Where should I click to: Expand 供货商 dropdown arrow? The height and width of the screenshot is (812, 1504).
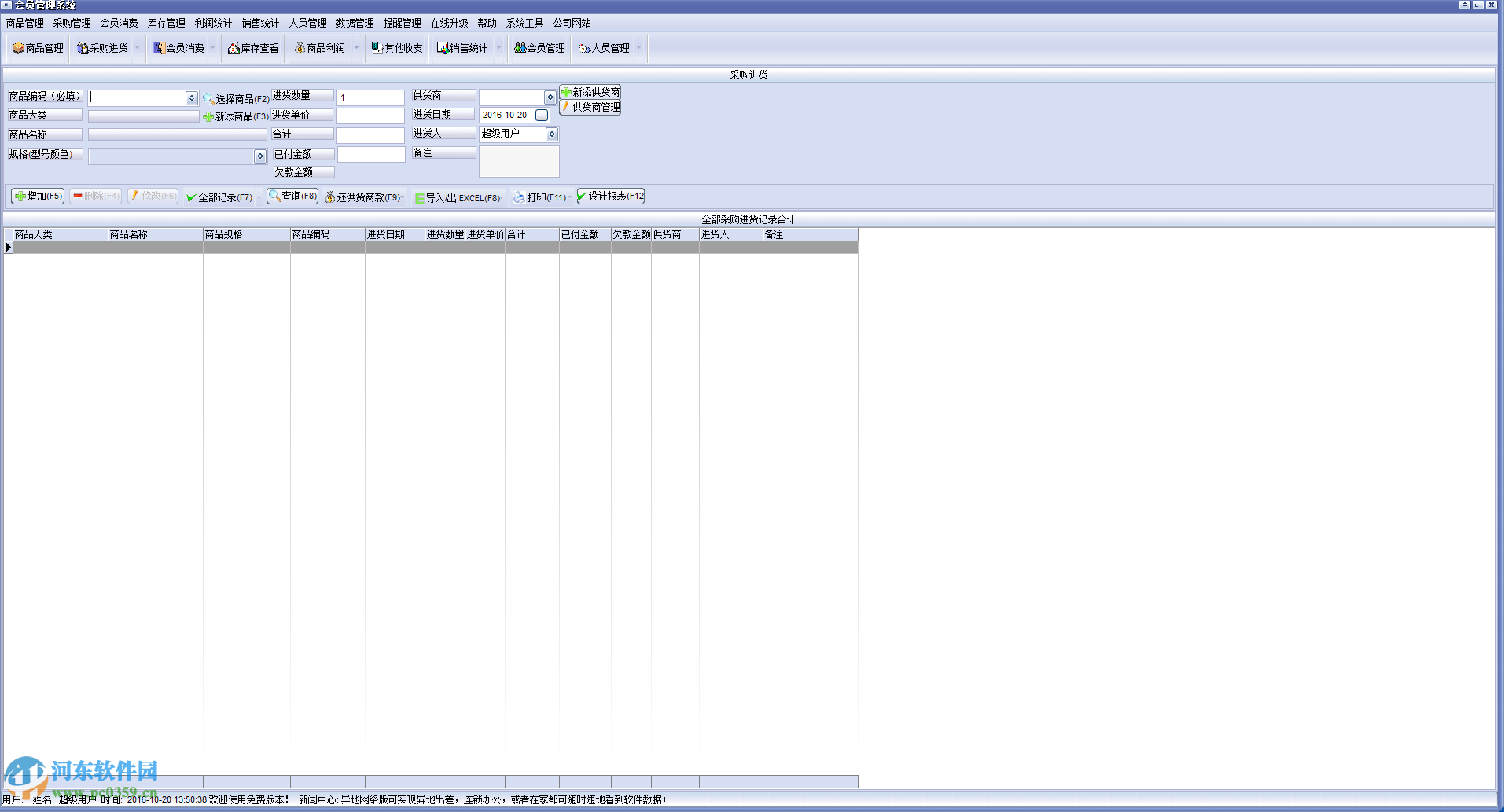click(x=550, y=97)
